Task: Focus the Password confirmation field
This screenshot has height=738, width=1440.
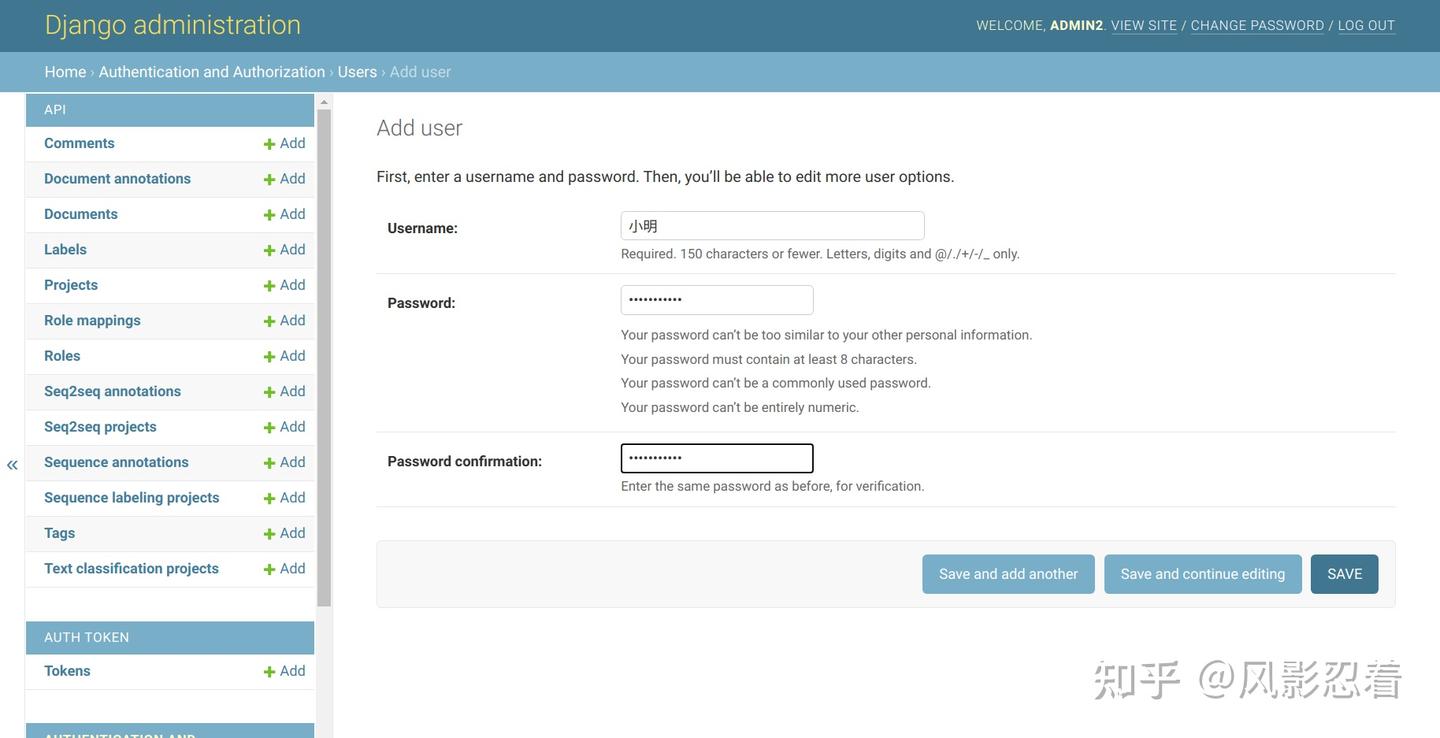Action: pos(717,459)
